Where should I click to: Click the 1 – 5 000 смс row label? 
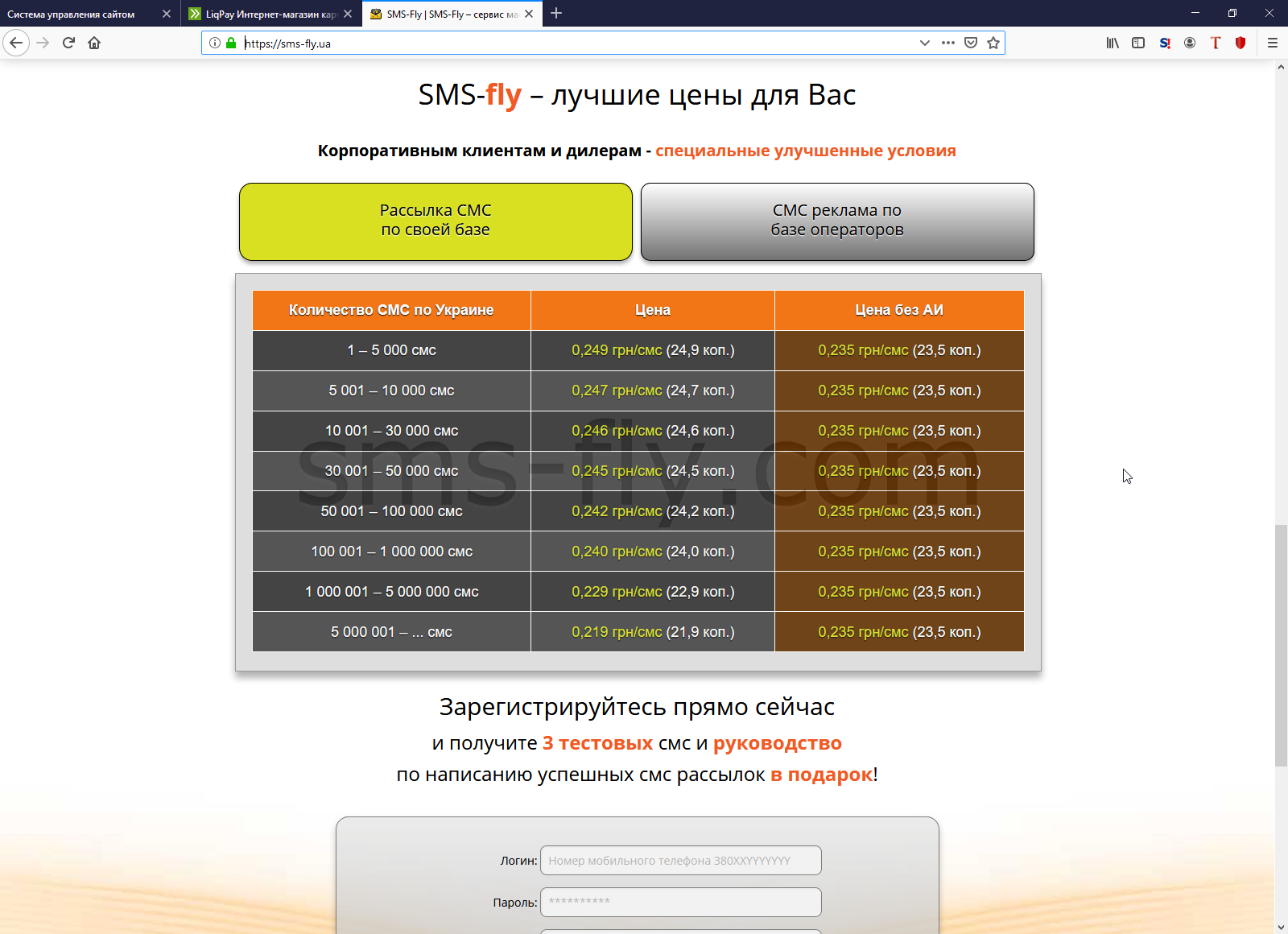391,350
